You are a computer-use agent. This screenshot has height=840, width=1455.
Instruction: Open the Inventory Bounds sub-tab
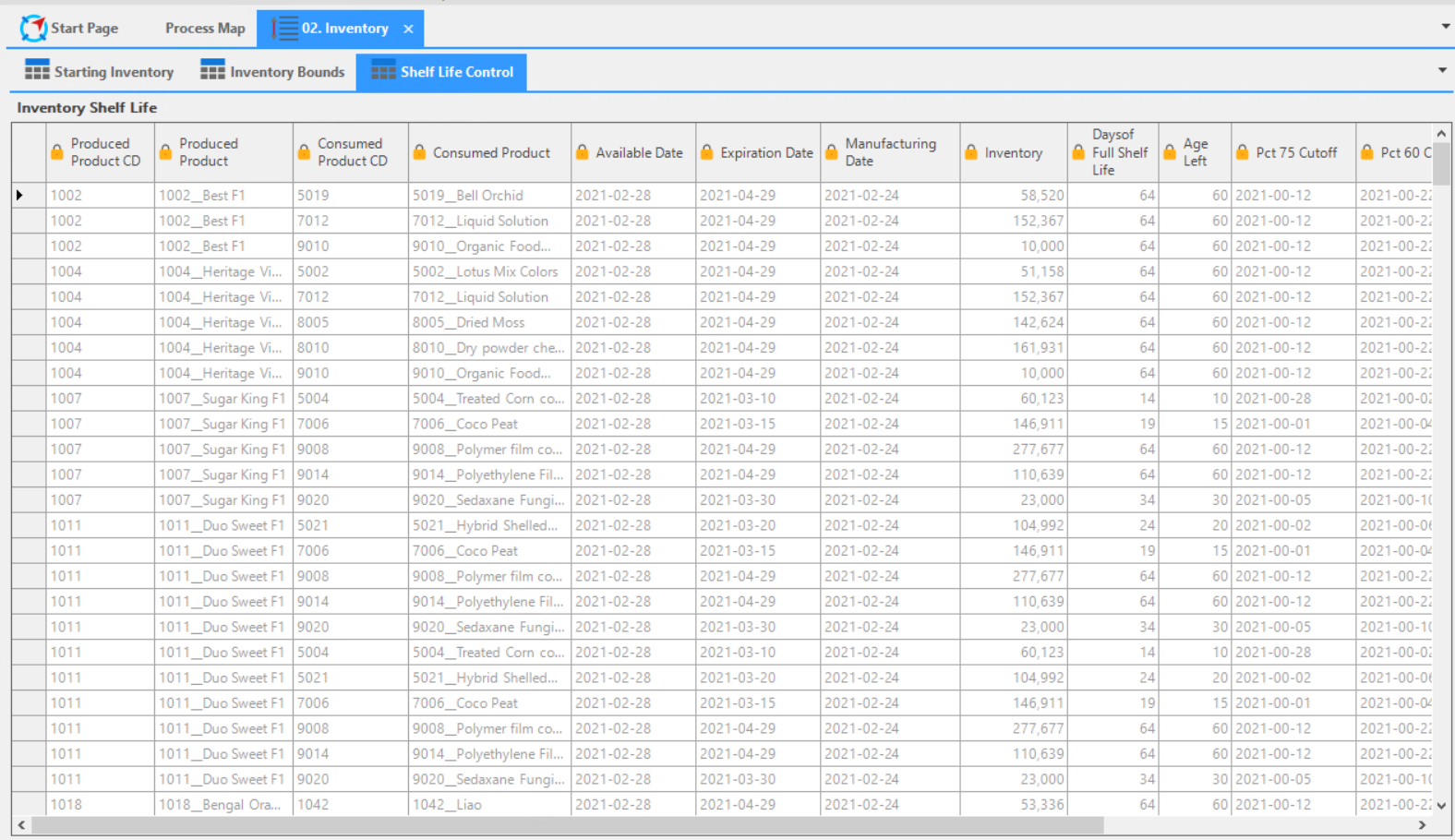(x=272, y=71)
